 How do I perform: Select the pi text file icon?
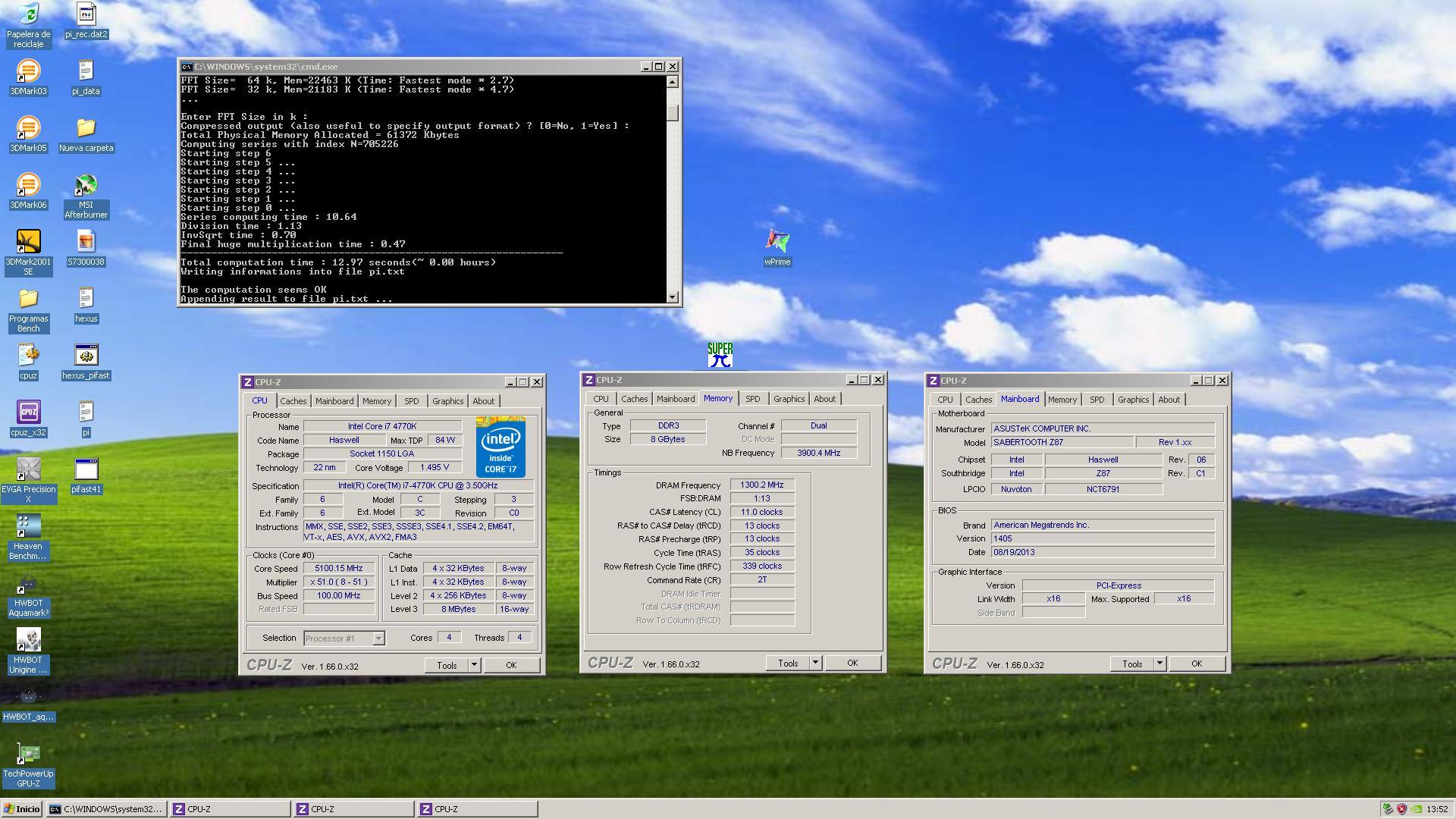(86, 419)
